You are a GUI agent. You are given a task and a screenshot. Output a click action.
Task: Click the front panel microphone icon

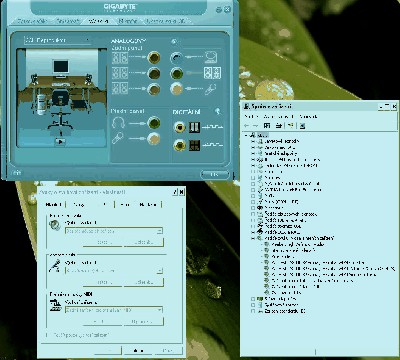click(x=117, y=138)
